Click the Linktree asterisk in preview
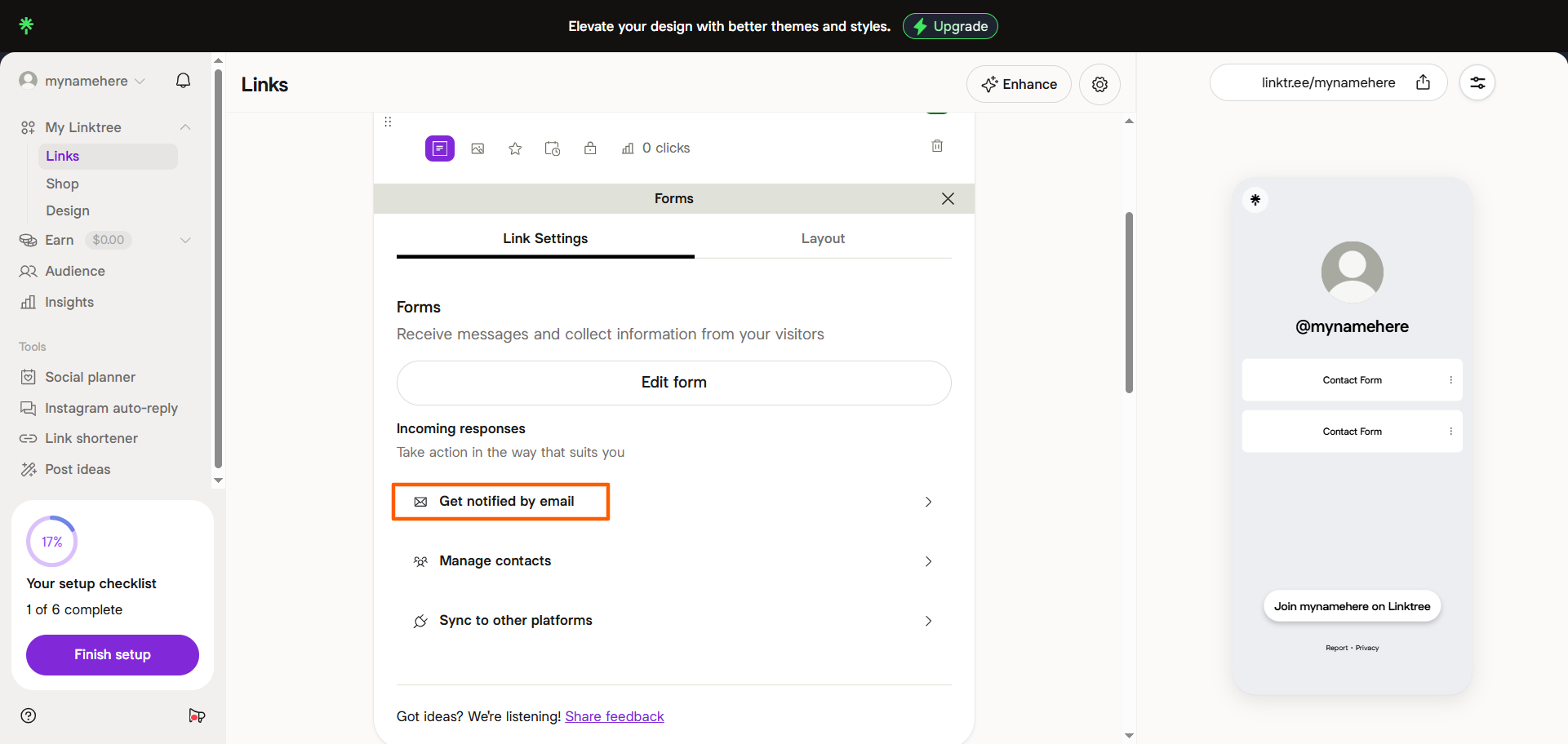Screen dimensions: 1568x744 (x=1255, y=200)
